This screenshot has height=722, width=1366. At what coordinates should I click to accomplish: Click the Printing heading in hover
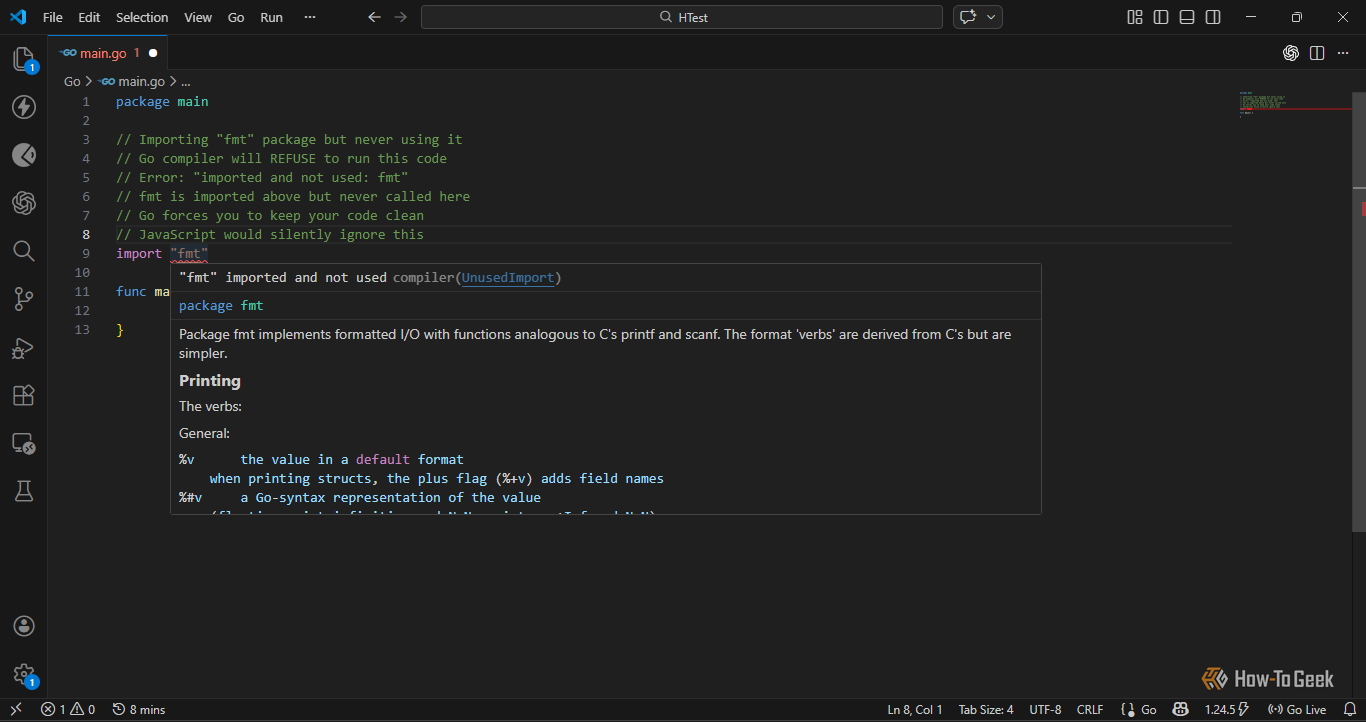[210, 381]
